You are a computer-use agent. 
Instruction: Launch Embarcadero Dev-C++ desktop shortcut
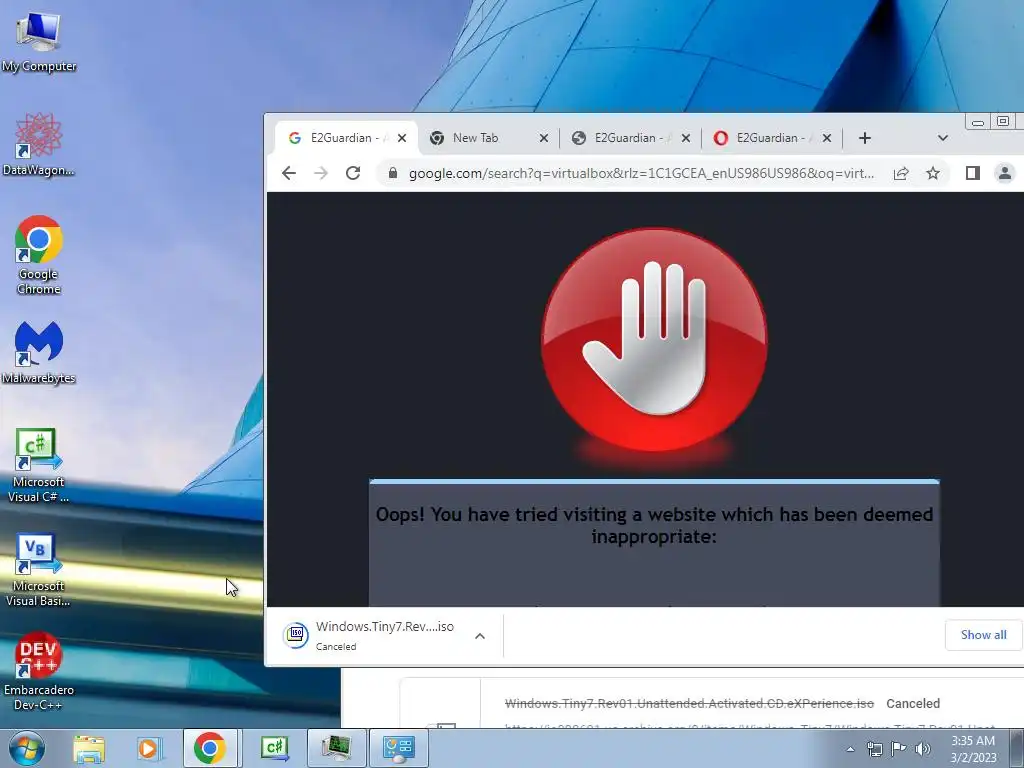click(x=39, y=671)
